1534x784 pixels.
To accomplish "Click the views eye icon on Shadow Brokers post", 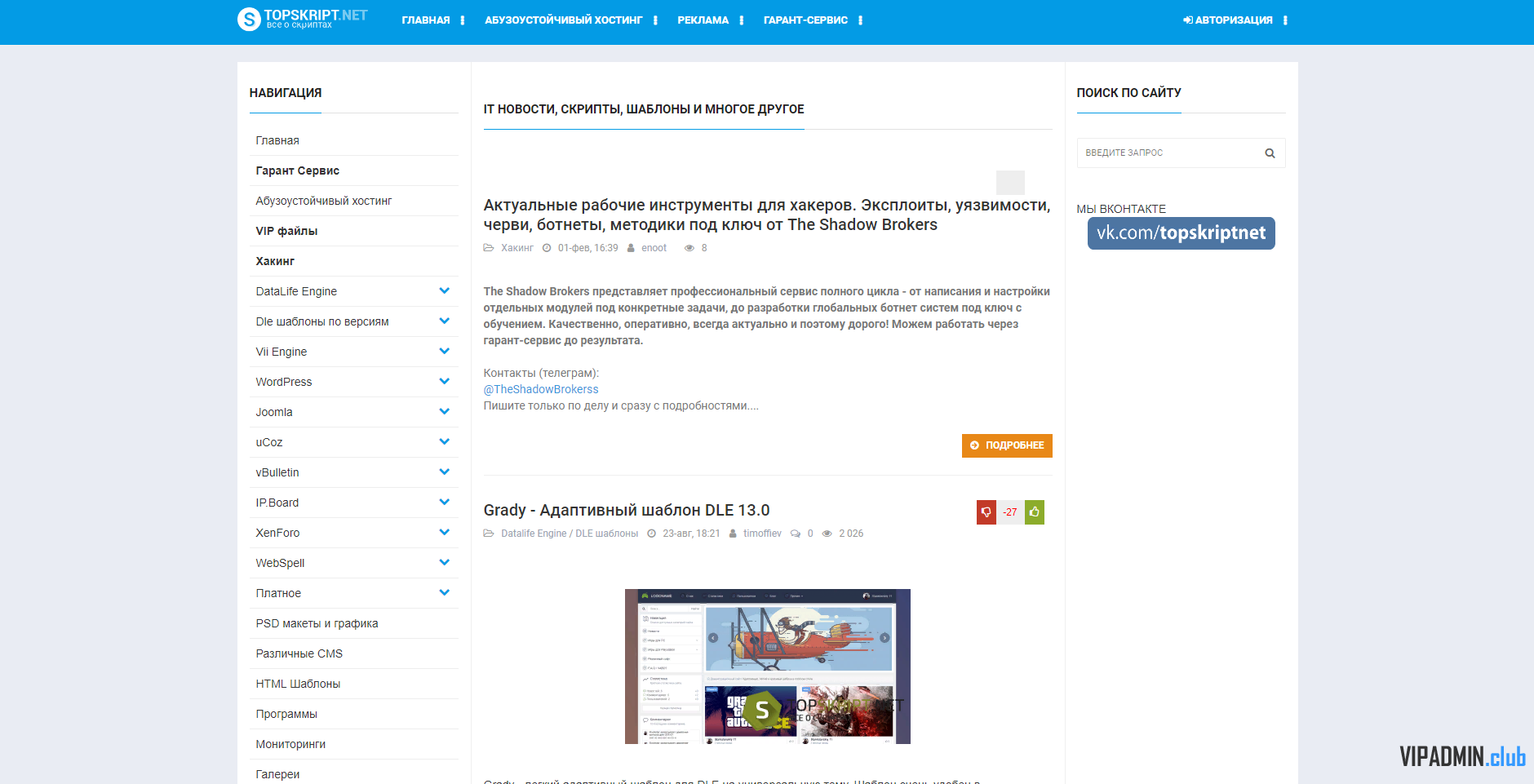I will 689,248.
